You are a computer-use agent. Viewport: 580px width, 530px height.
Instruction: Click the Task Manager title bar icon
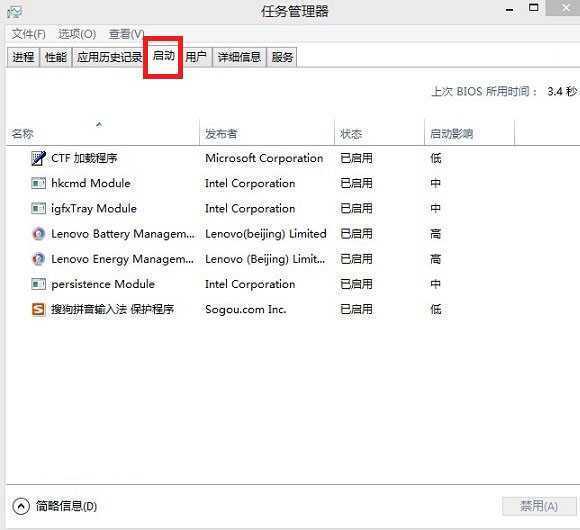coord(15,12)
